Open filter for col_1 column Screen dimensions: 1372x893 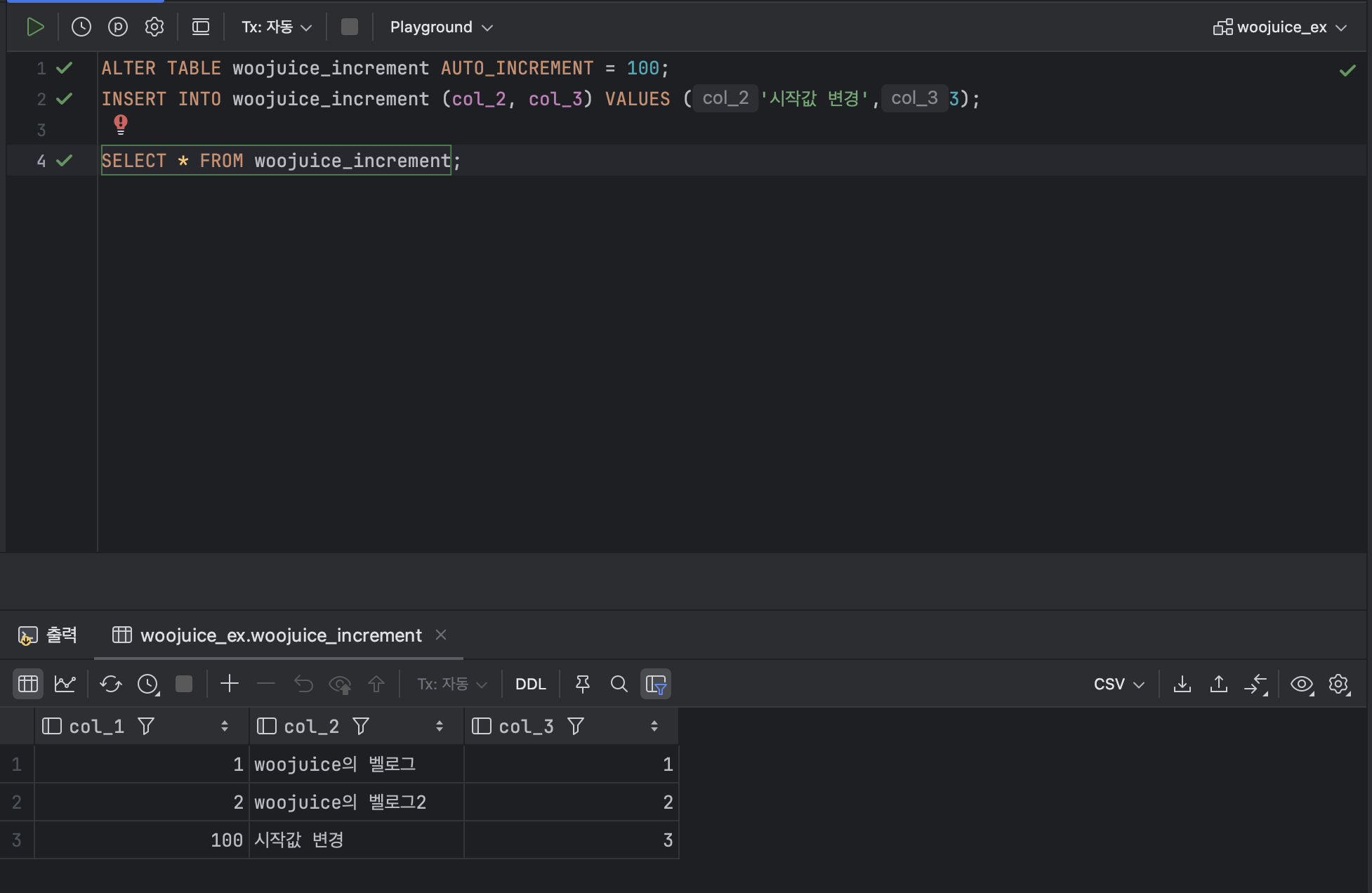(146, 727)
